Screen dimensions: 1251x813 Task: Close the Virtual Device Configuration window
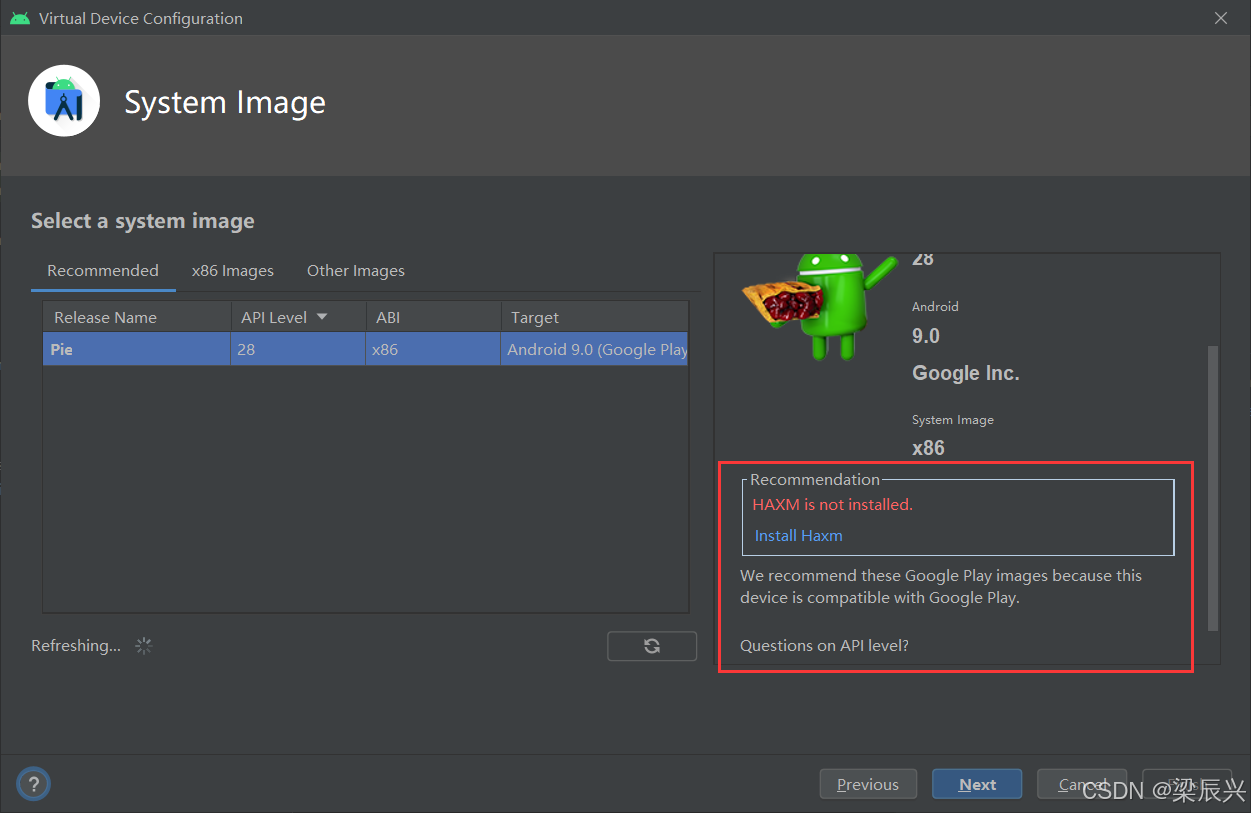[x=1221, y=18]
